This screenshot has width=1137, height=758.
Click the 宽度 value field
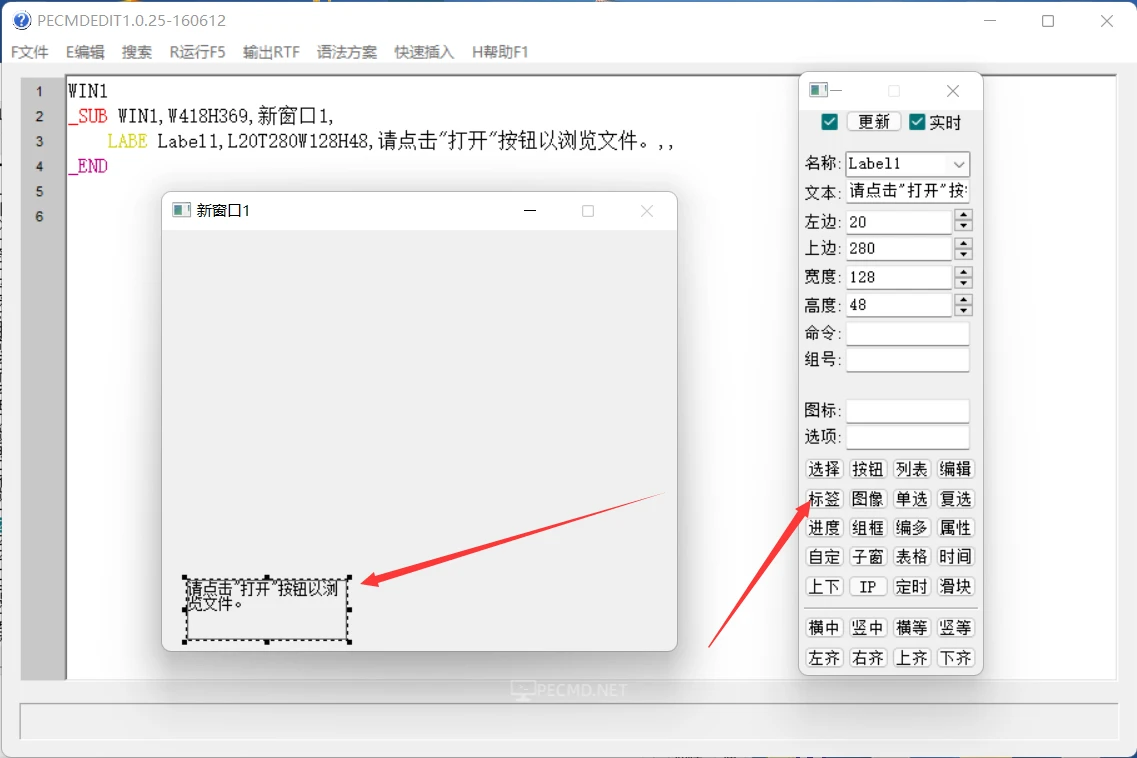(899, 277)
